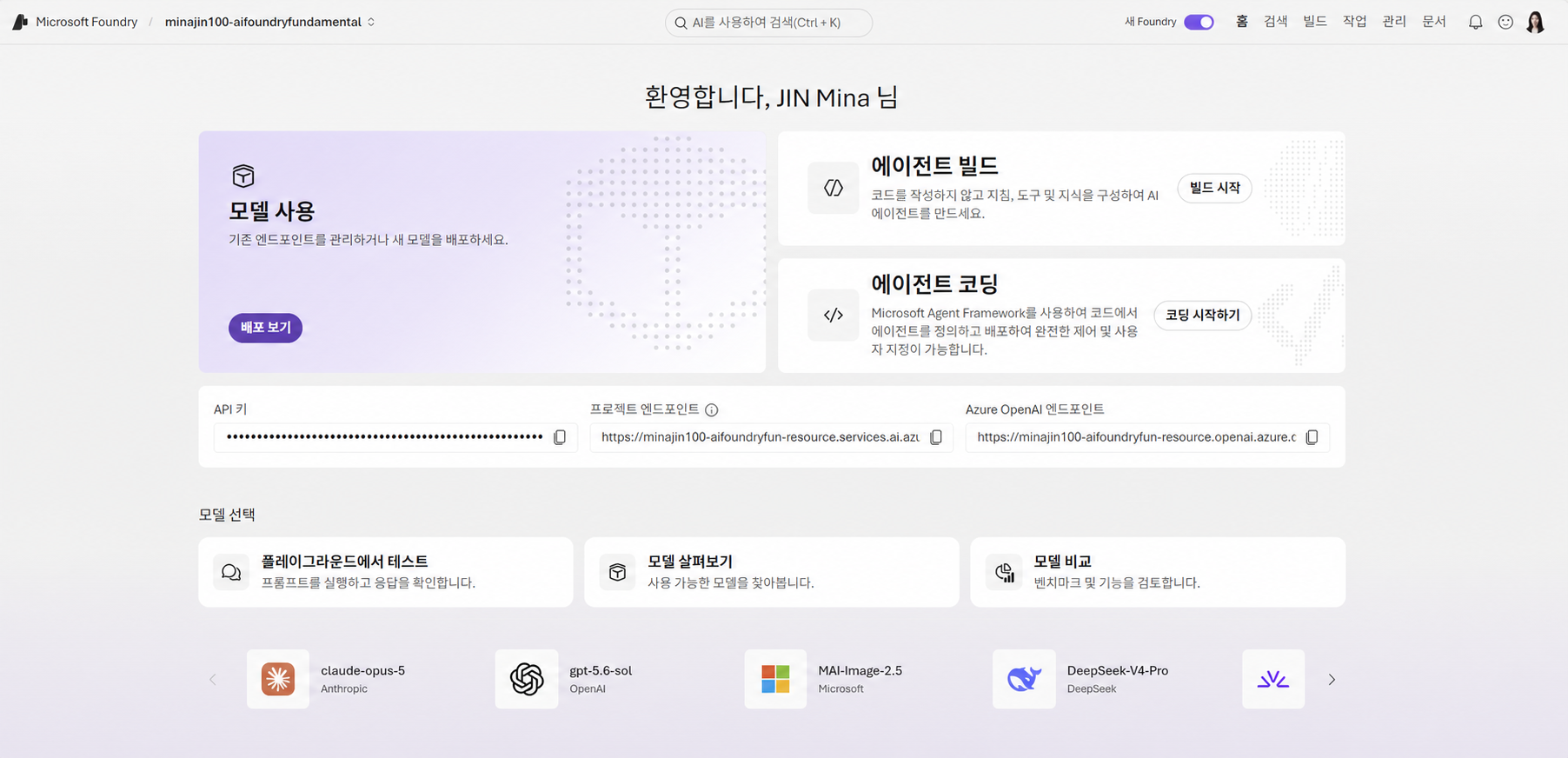Copy the project endpoint URL
1568x758 pixels.
click(936, 437)
